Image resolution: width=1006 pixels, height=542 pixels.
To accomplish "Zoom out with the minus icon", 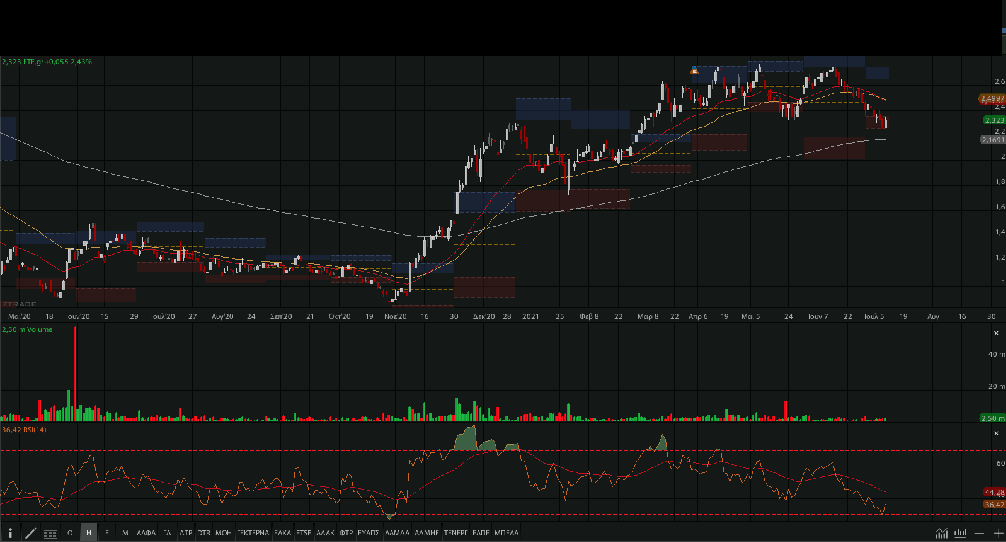I will coord(979,533).
